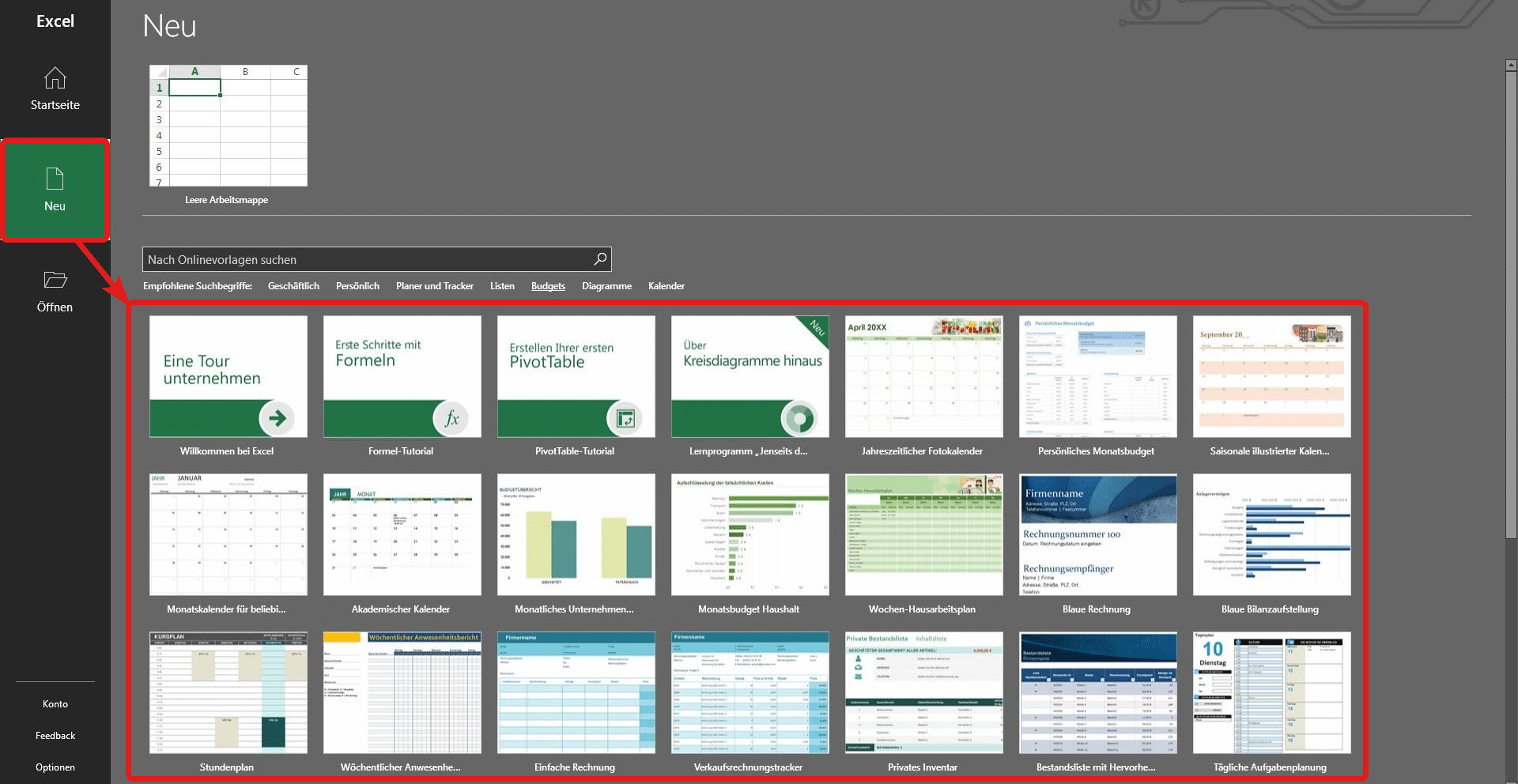1518x784 pixels.
Task: Send Feedback from the sidebar
Action: [55, 736]
